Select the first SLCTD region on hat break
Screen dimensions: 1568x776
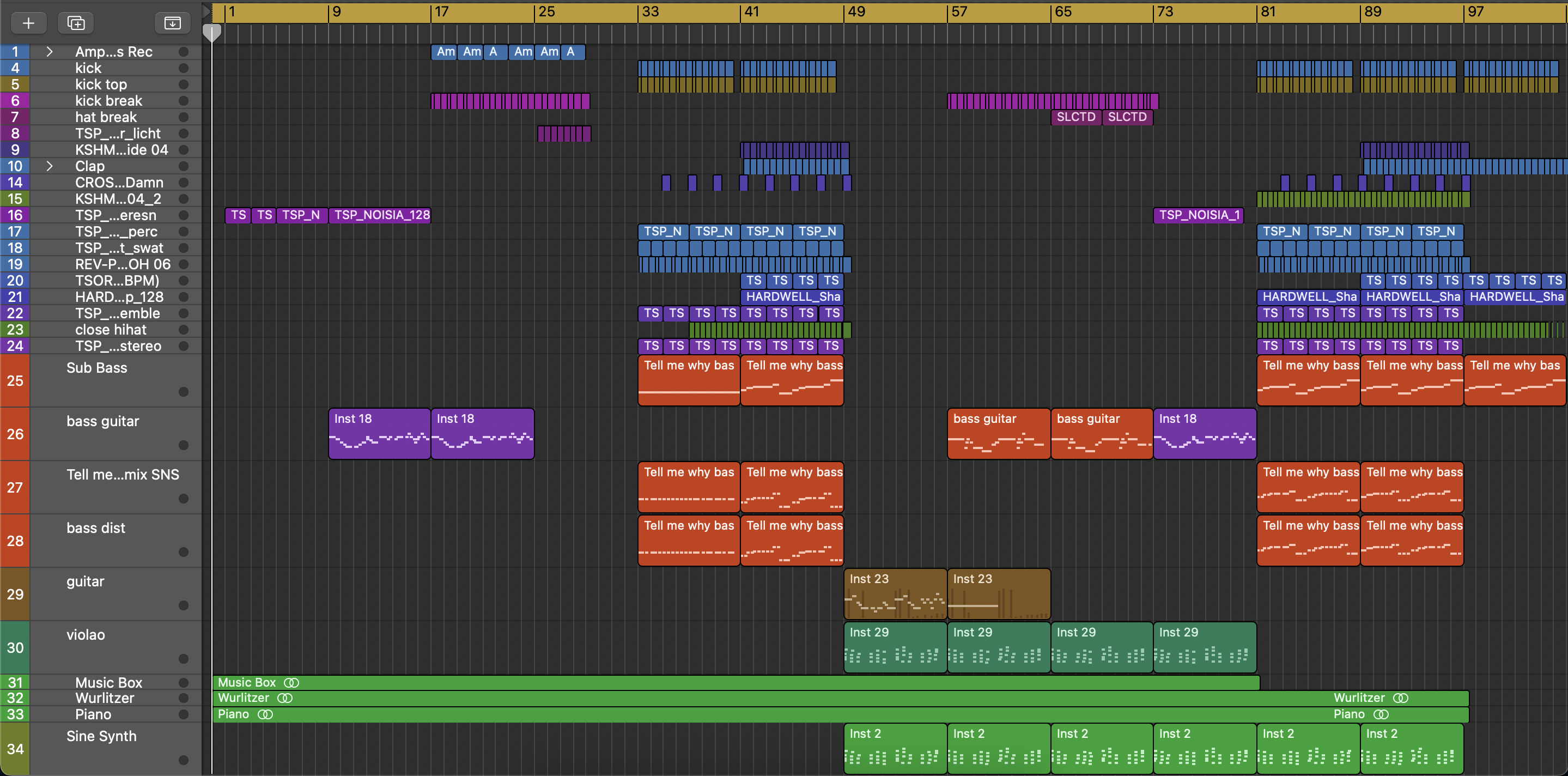[1075, 117]
